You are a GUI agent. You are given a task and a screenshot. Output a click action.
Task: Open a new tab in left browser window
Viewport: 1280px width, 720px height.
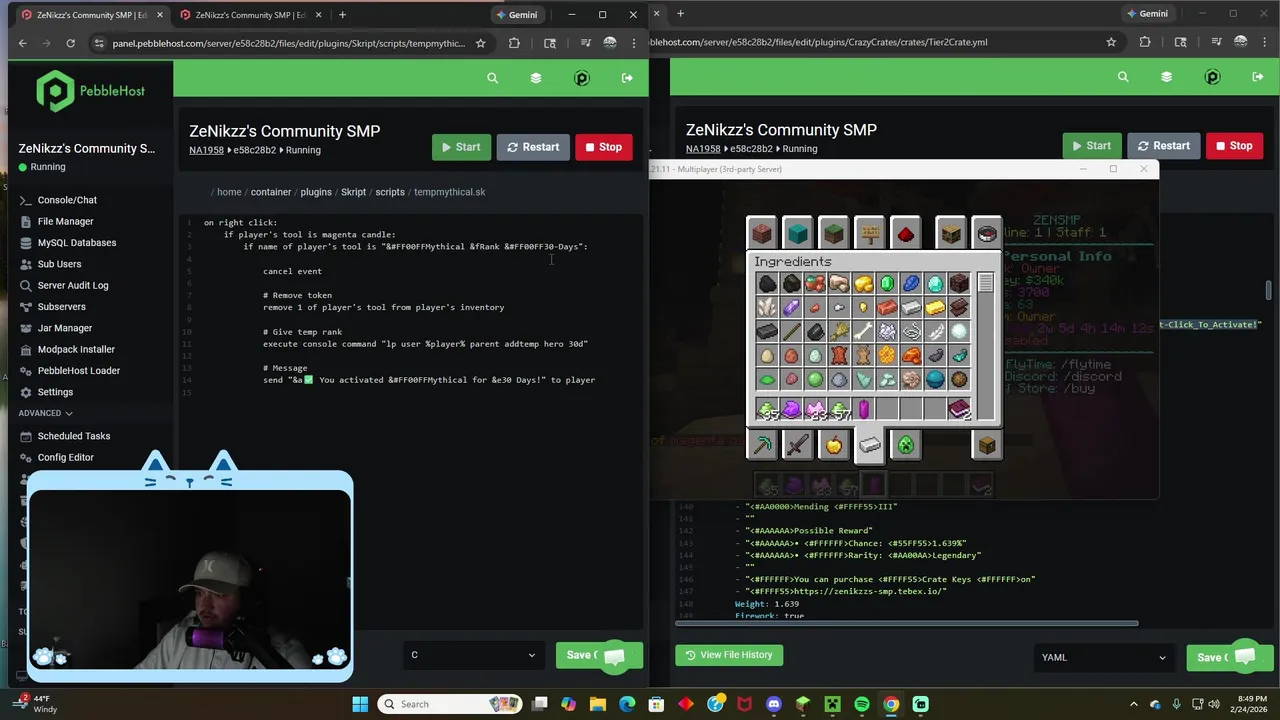[x=342, y=15]
